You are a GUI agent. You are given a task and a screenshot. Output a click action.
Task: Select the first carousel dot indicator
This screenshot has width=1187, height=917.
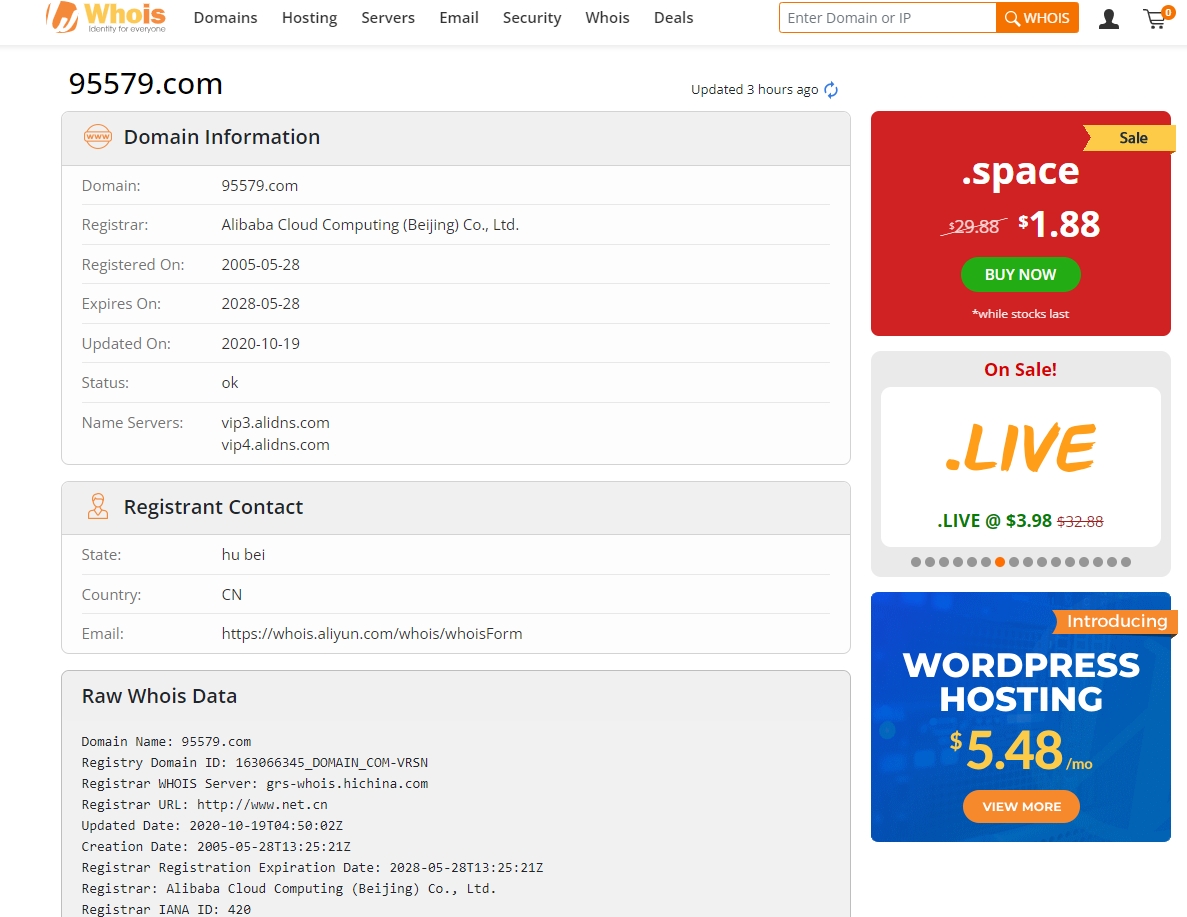coord(916,562)
